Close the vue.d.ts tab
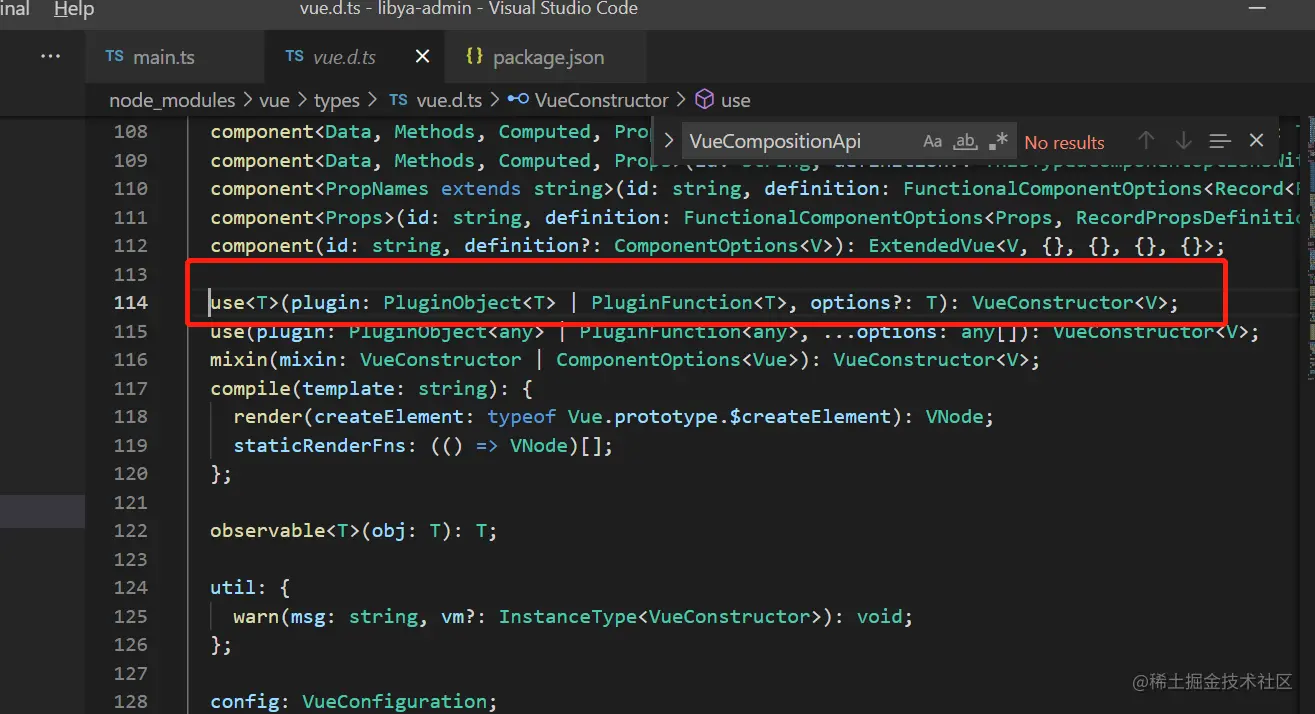 [422, 57]
